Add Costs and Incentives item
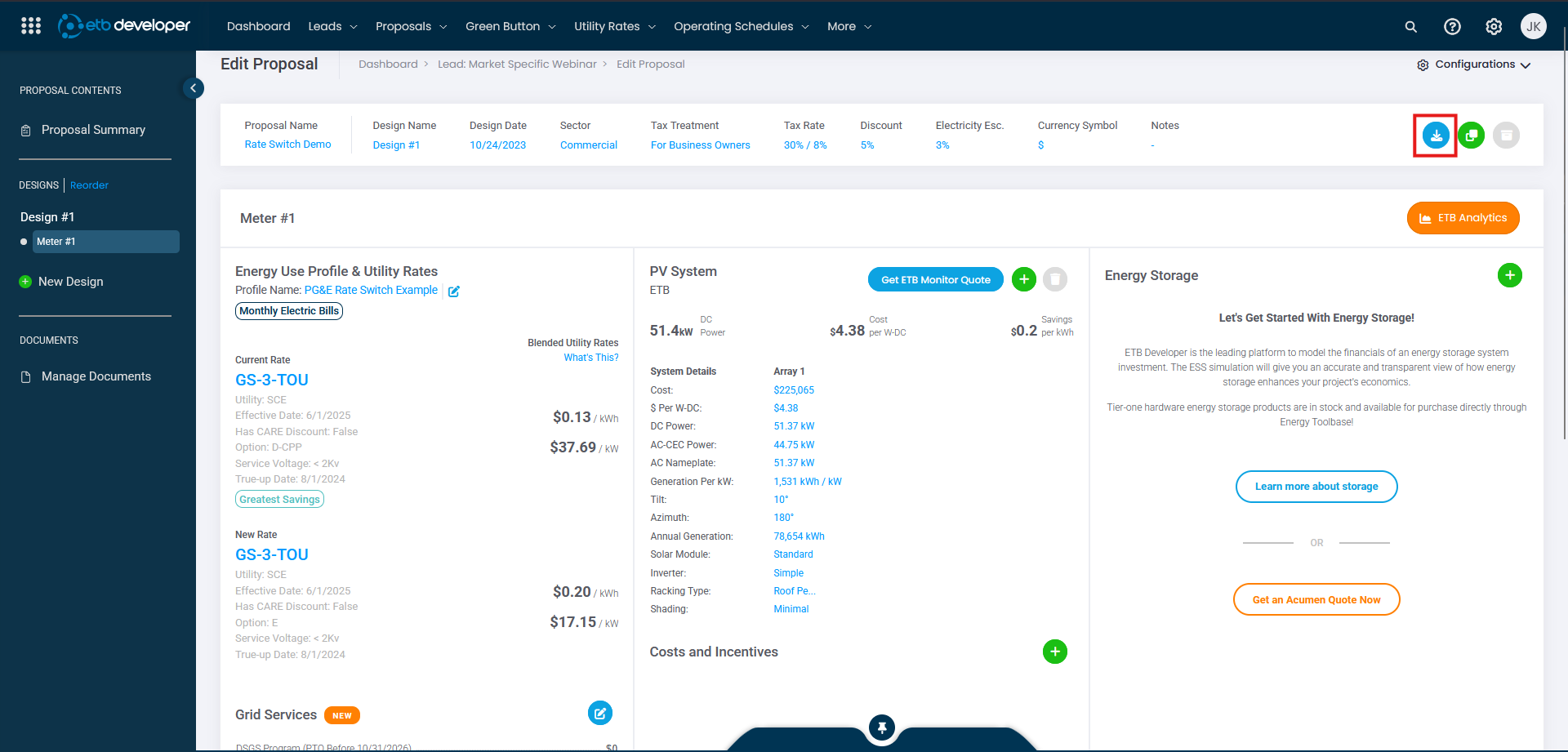 pyautogui.click(x=1054, y=652)
